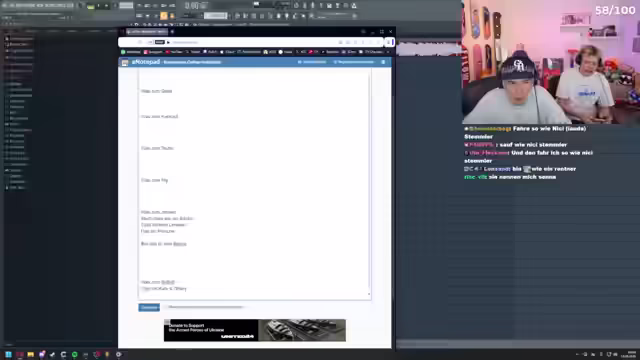Screen dimensions: 640x360
Task: Open File Explorer from the taskbar
Action: click(x=31, y=354)
